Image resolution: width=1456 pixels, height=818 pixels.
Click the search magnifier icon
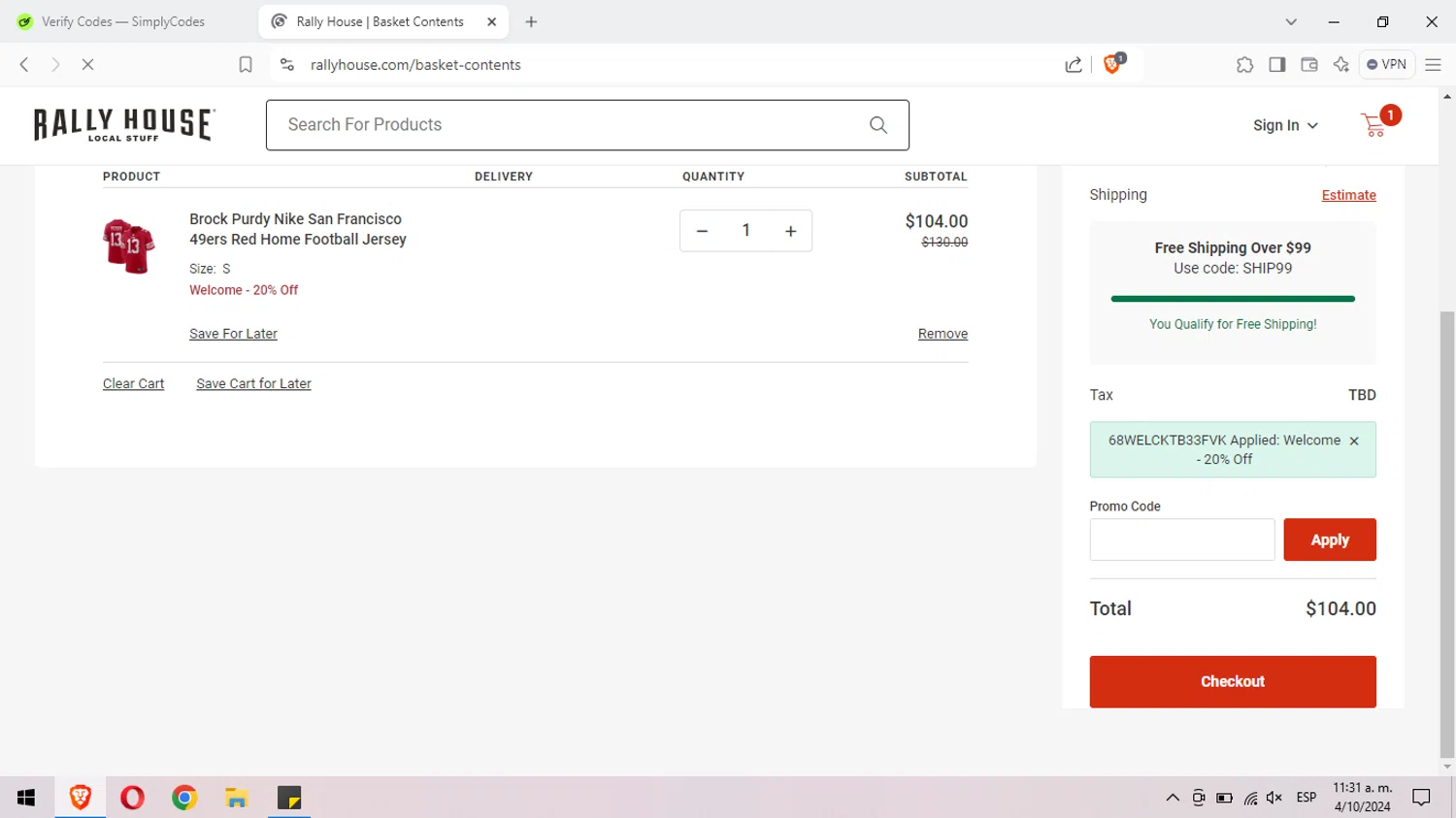click(x=878, y=125)
